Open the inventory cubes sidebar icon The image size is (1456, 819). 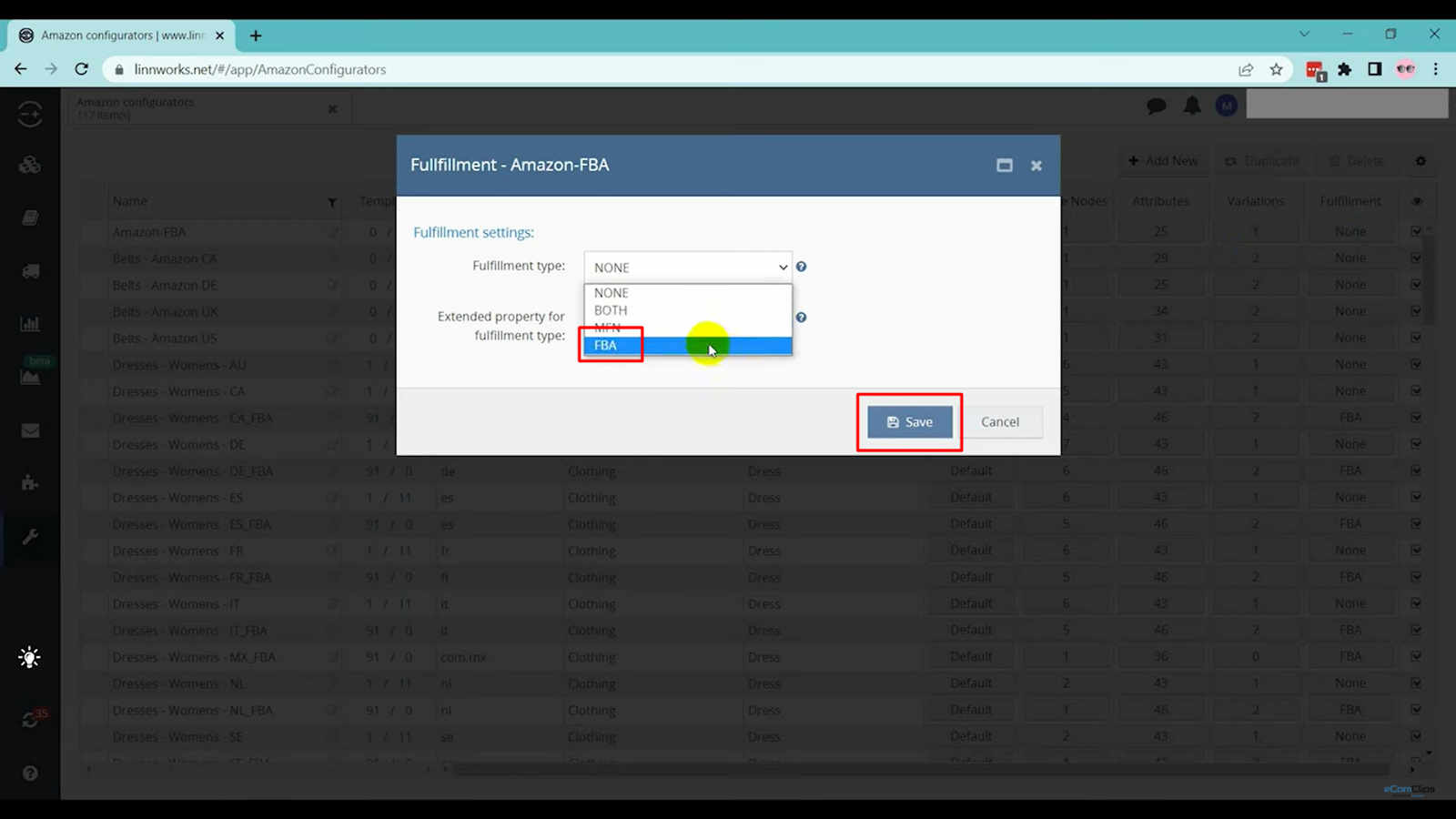tap(30, 165)
